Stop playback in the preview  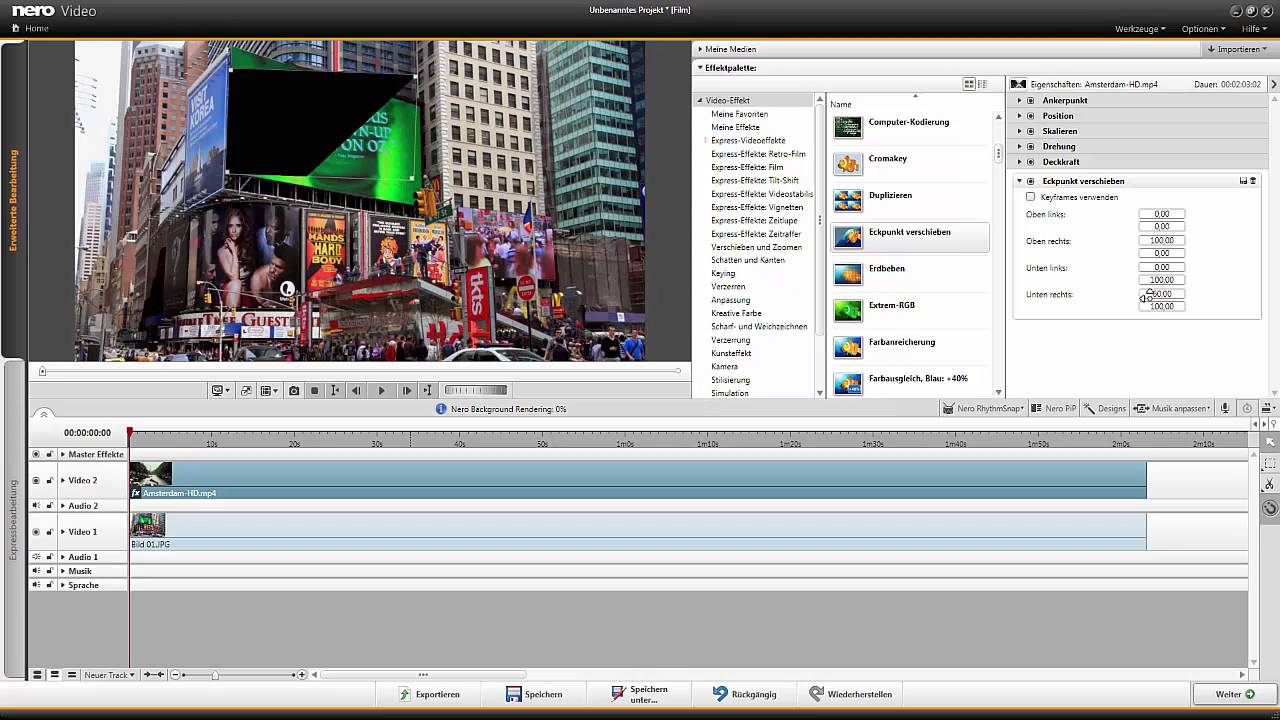pyautogui.click(x=314, y=391)
